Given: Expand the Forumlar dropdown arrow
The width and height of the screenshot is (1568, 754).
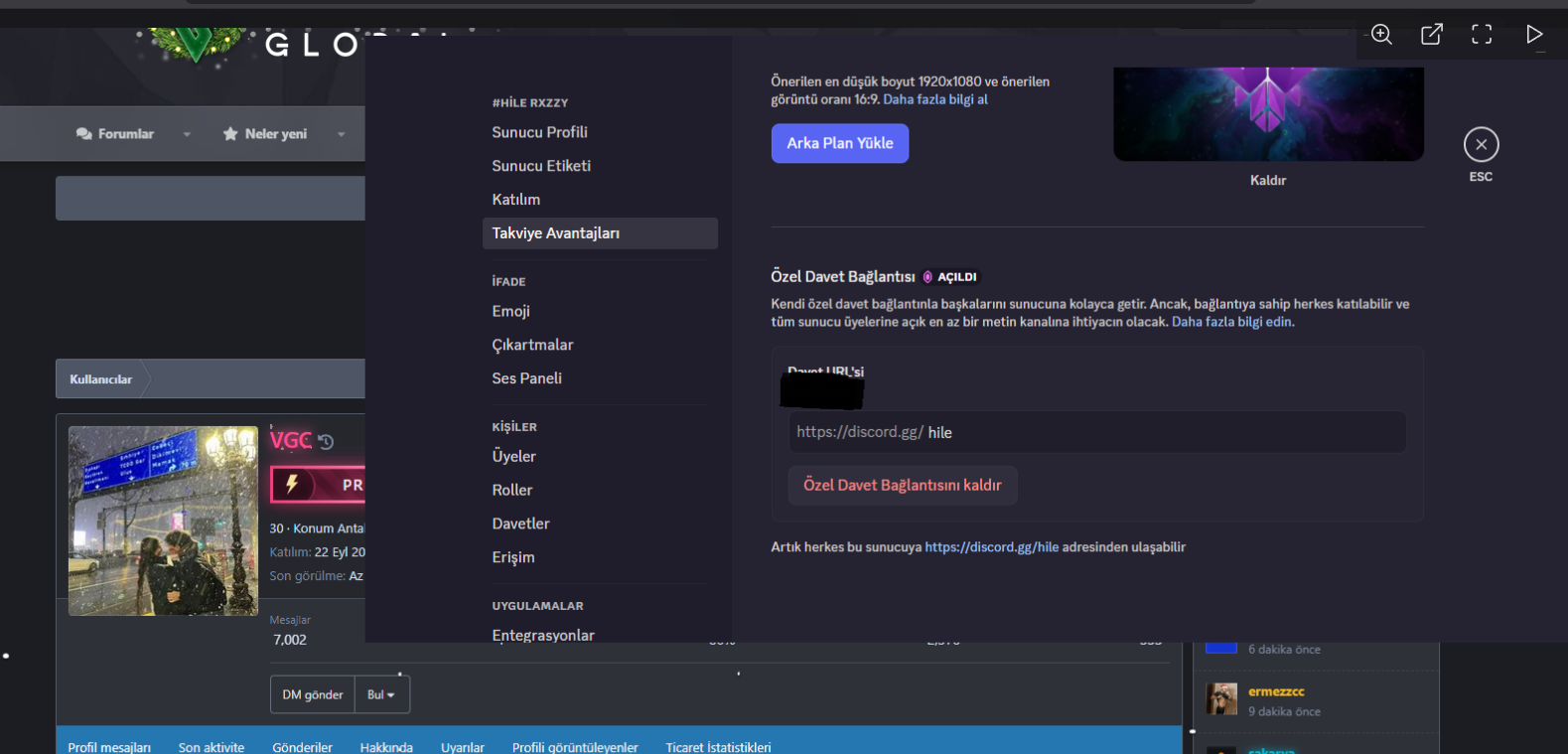Looking at the screenshot, I should [x=187, y=134].
